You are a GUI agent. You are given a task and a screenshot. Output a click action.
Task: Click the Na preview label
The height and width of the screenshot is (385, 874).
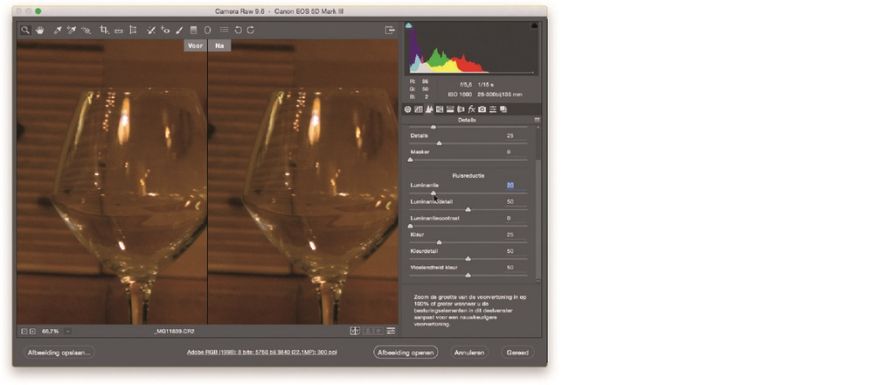220,46
